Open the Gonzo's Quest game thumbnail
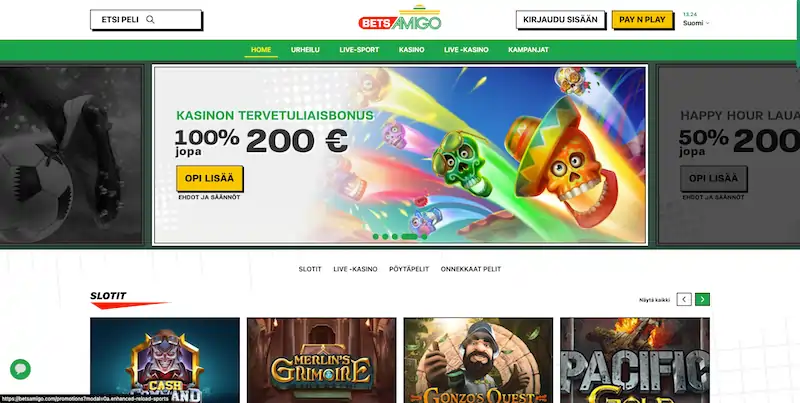Viewport: 800px width, 403px height. coord(478,360)
